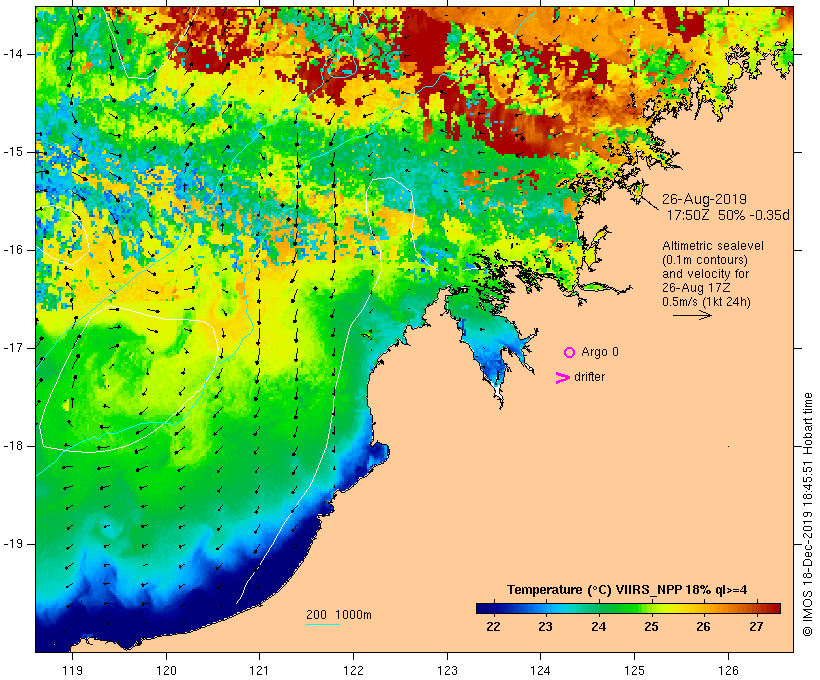
Task: Click the magenta Argo float circle symbol
Action: coord(570,353)
